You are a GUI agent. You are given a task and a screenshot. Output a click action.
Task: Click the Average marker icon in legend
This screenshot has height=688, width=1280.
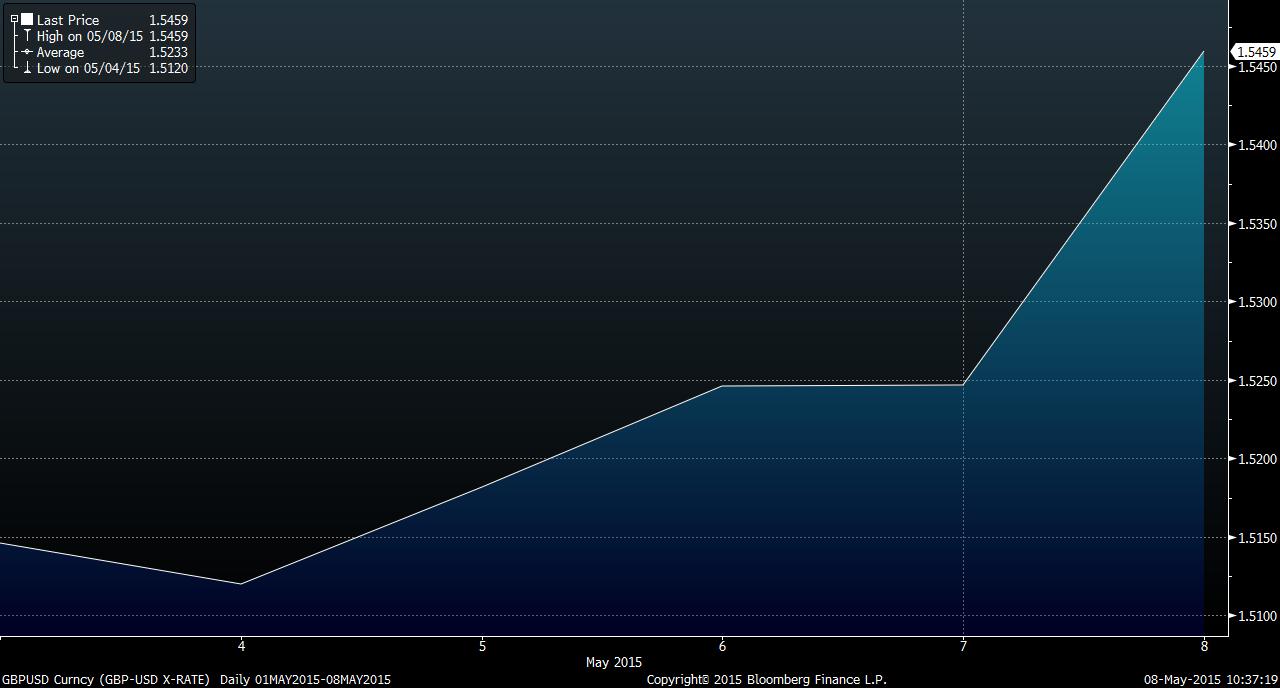tap(27, 52)
